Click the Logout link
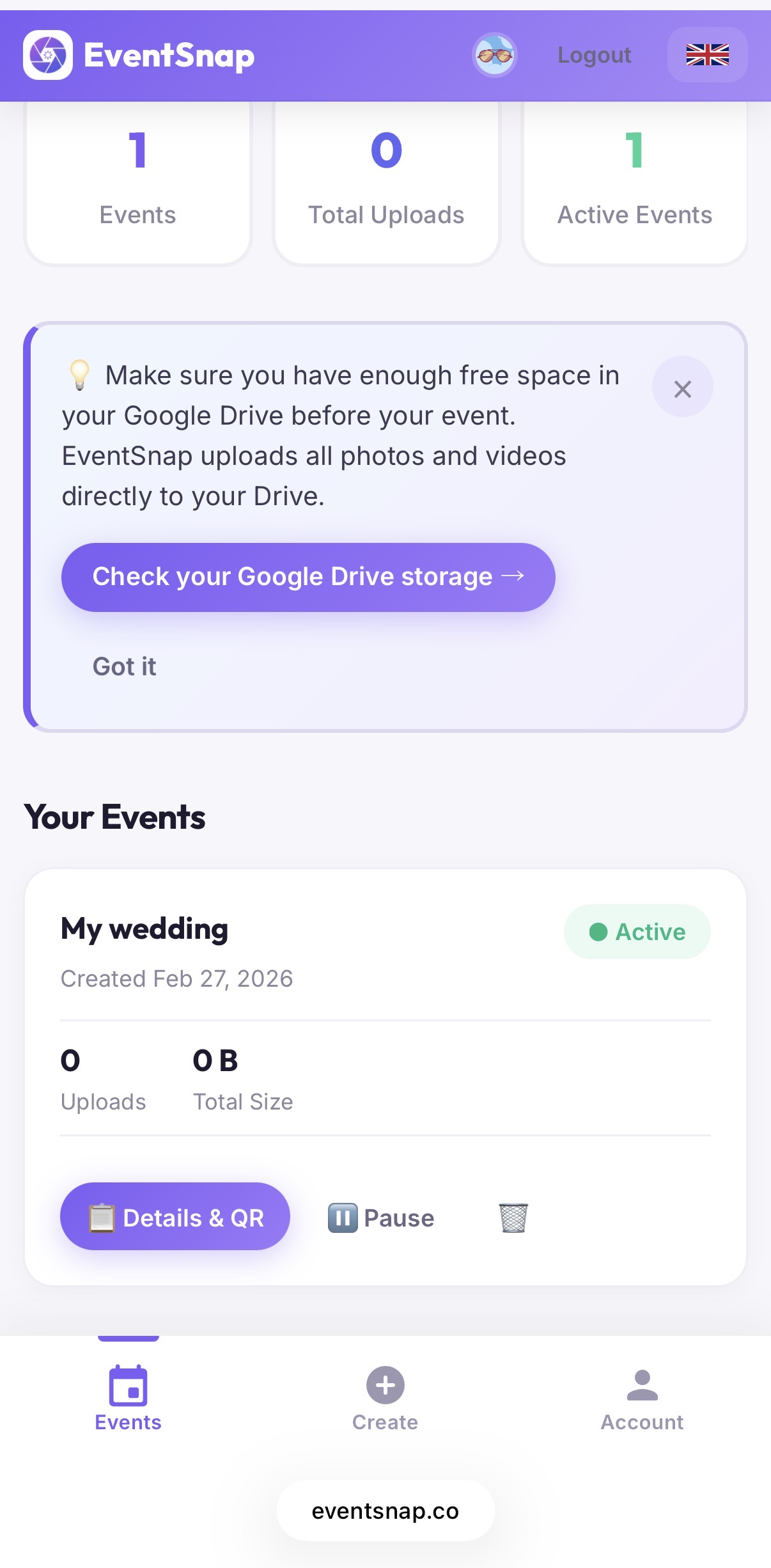The width and height of the screenshot is (771, 1568). 594,55
